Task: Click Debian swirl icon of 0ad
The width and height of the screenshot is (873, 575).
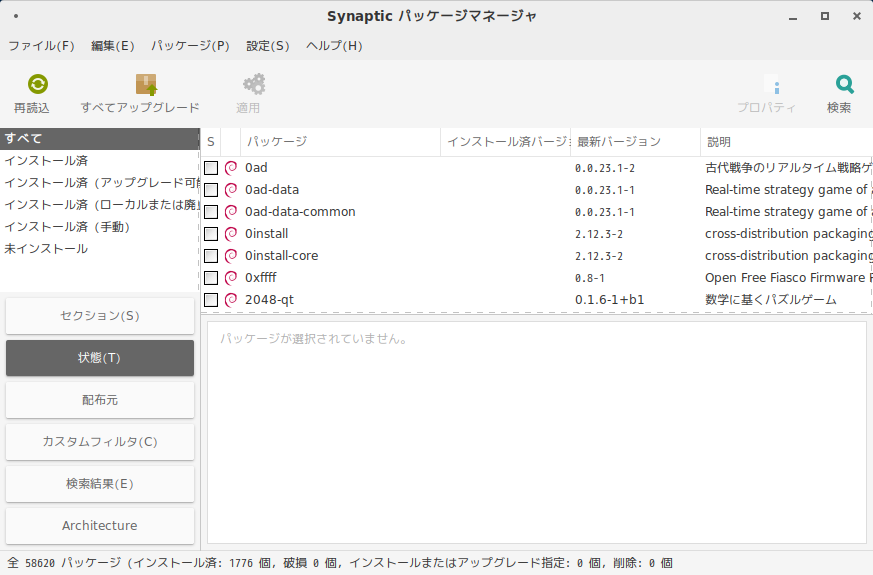Action: [230, 168]
